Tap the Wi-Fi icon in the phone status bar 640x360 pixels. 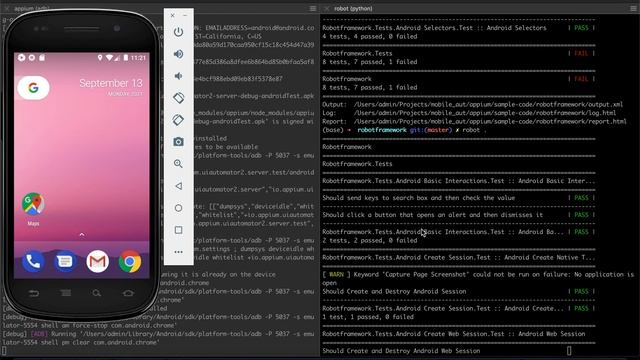[109, 58]
